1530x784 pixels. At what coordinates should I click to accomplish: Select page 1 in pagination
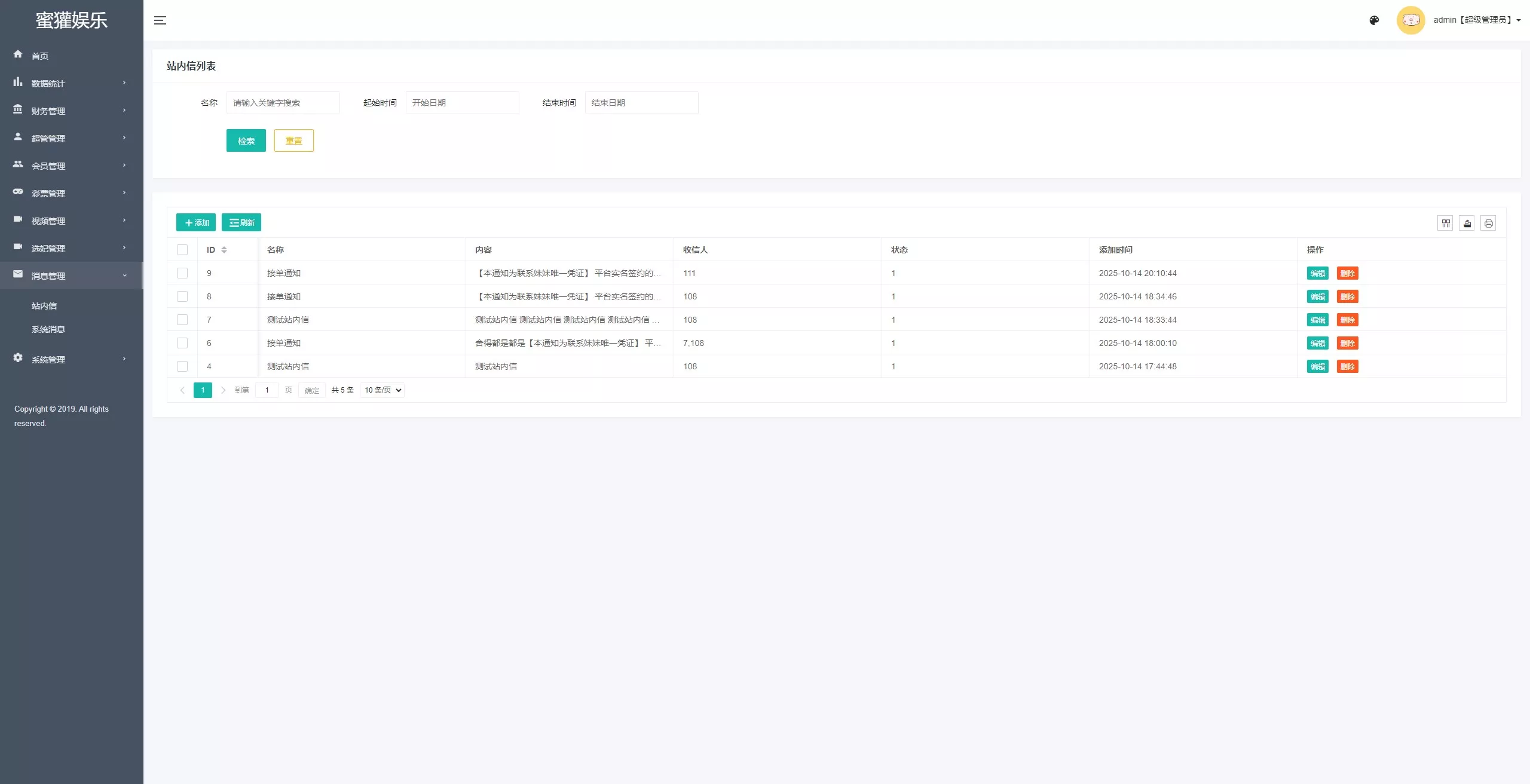[x=203, y=390]
